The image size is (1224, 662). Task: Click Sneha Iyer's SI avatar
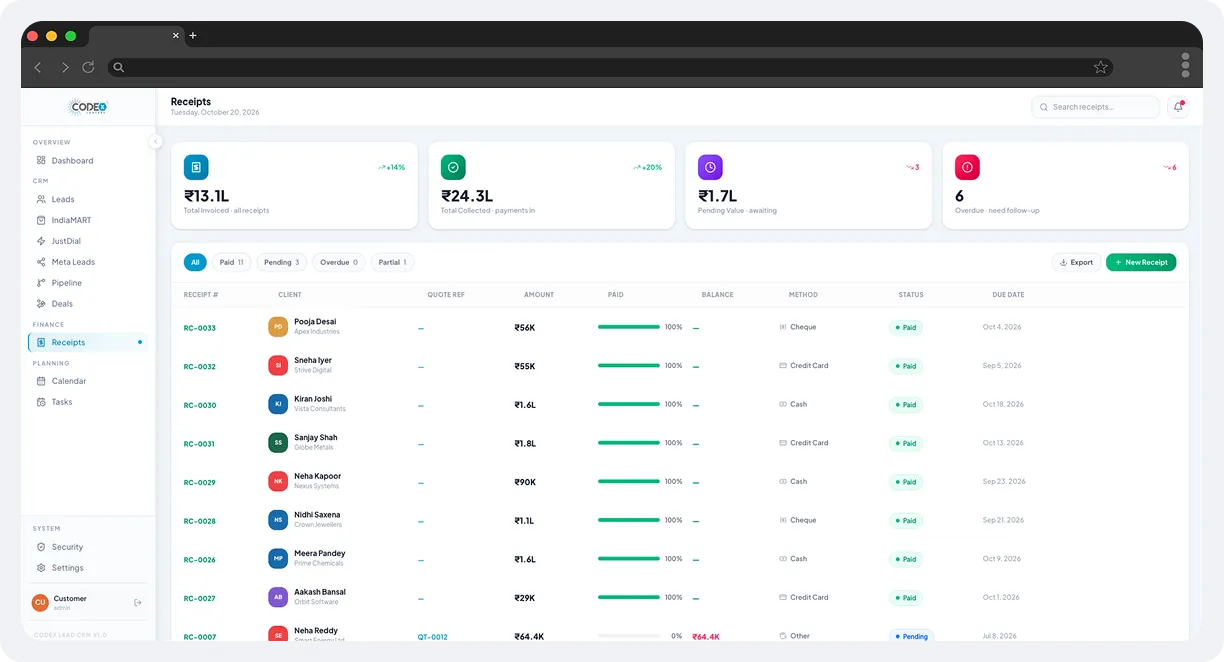coord(278,366)
